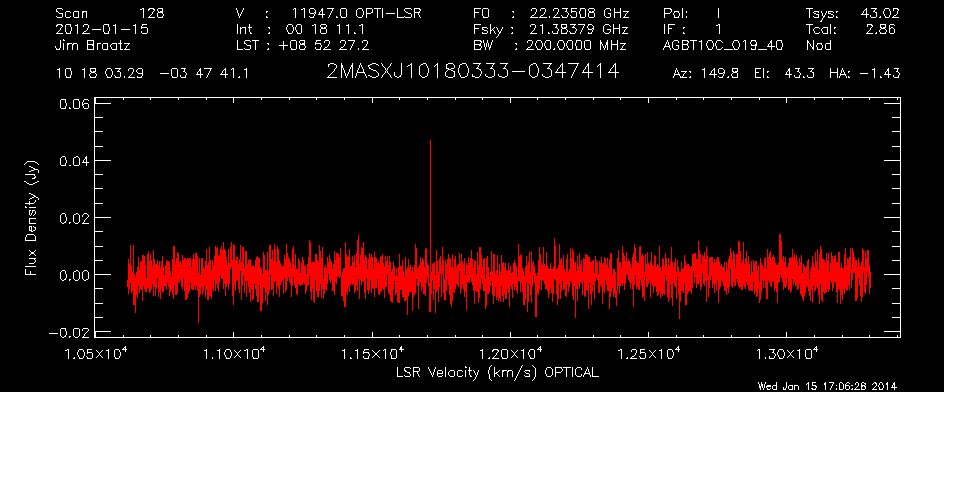Select sky frequency 21.38379 GHz

(577, 29)
